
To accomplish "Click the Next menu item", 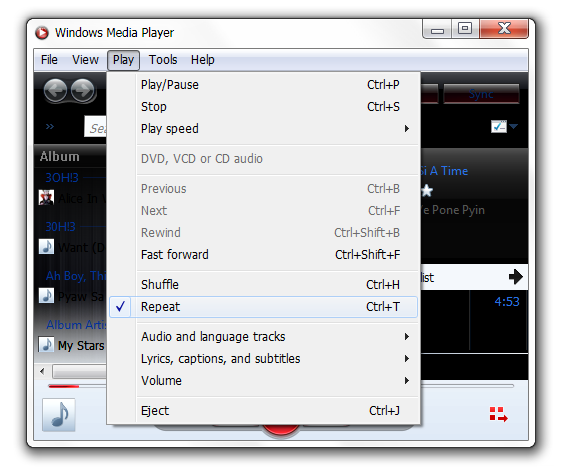I will click(264, 211).
